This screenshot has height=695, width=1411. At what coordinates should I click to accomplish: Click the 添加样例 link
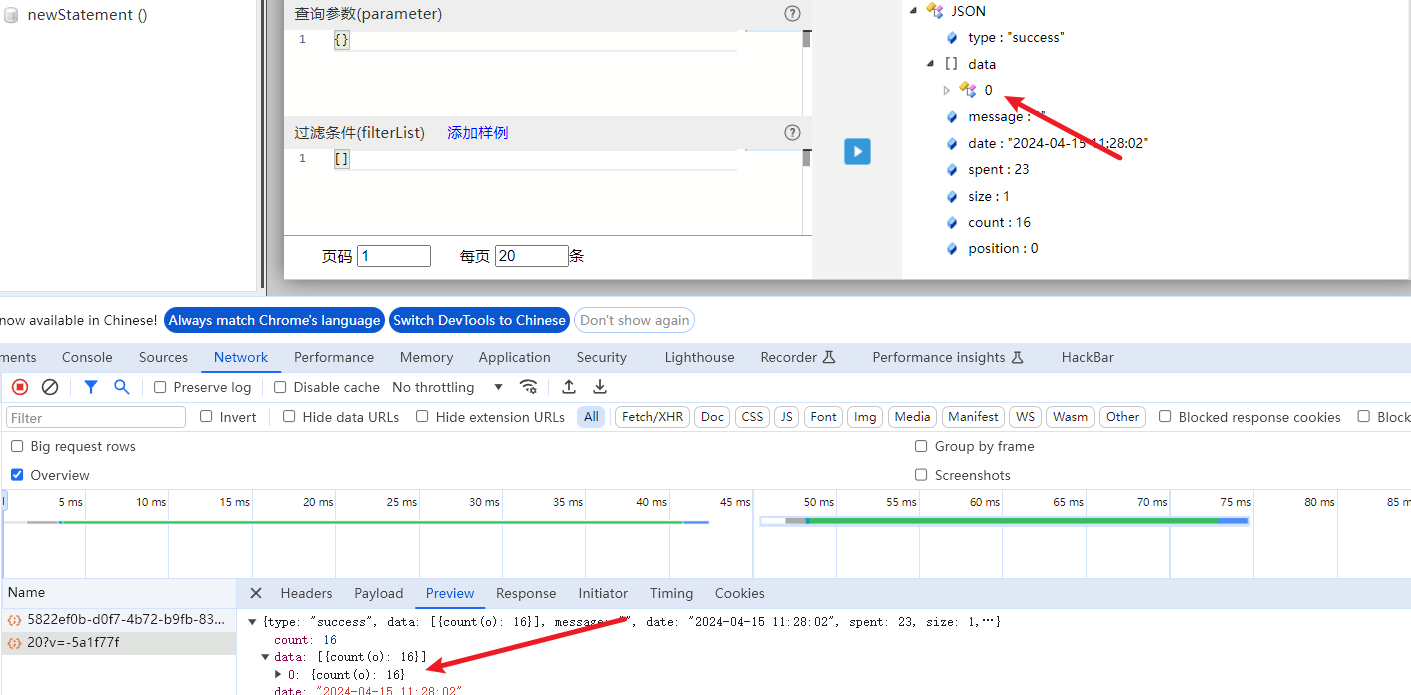[x=478, y=133]
